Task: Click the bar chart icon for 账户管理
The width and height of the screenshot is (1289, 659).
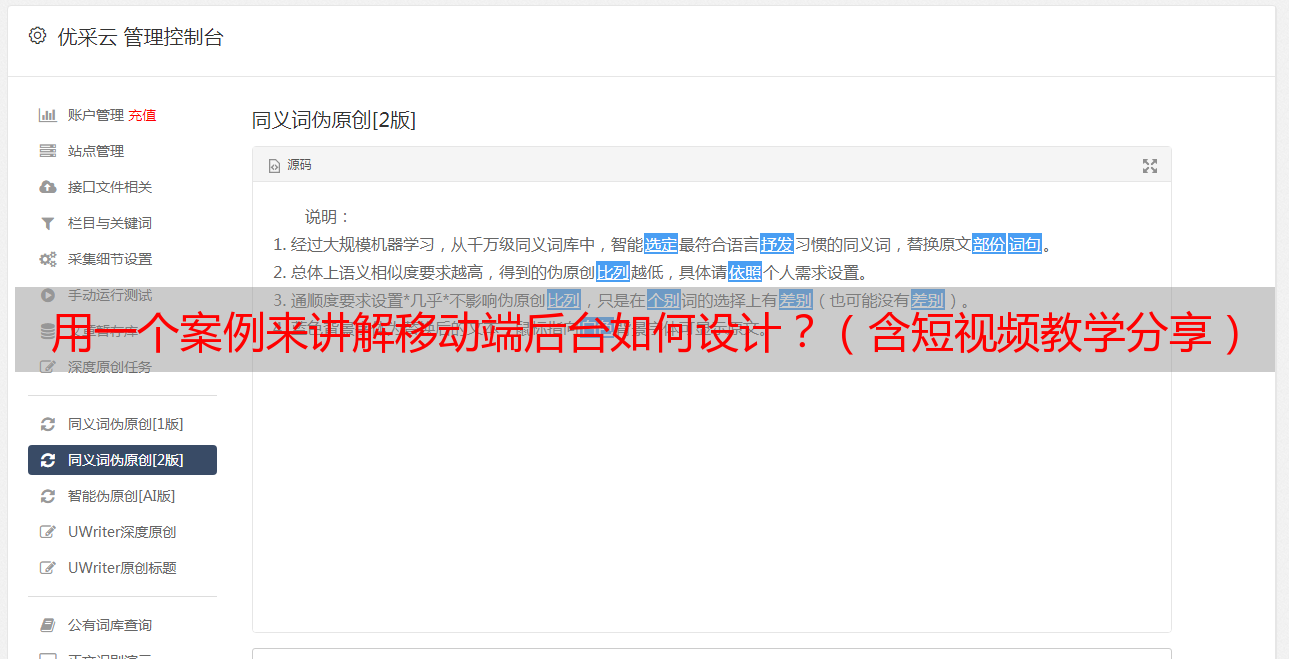Action: (47, 115)
